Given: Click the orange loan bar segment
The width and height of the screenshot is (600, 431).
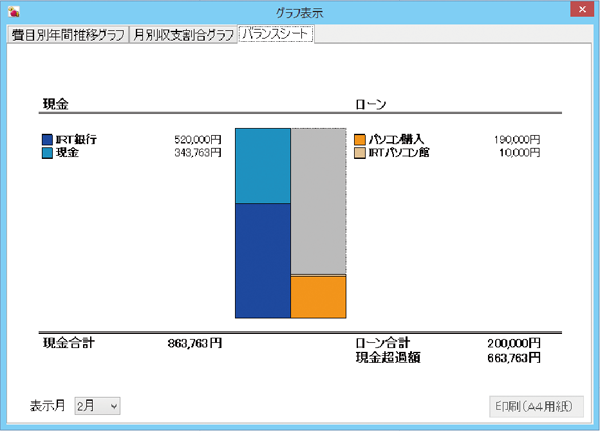Looking at the screenshot, I should coord(318,297).
